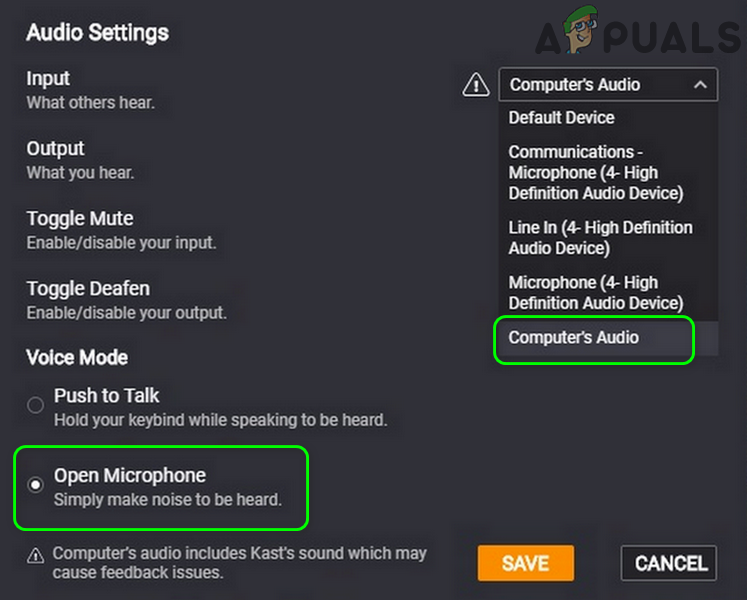Viewport: 747px width, 600px height.
Task: Collapse the Input dropdown using its chevron arrow
Action: tap(701, 85)
